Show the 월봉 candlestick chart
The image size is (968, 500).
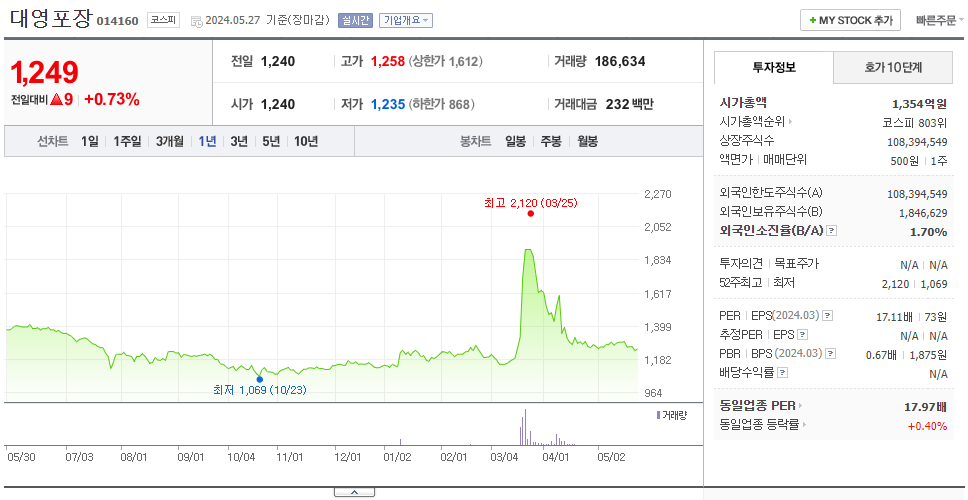[588, 141]
